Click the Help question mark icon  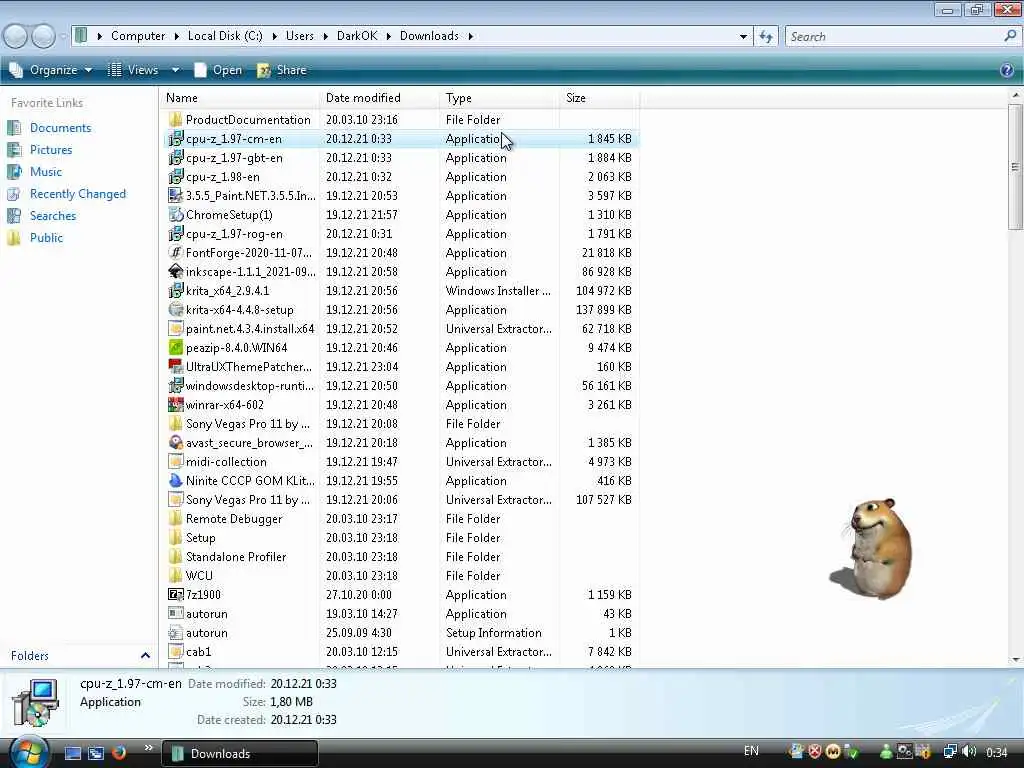[1006, 70]
